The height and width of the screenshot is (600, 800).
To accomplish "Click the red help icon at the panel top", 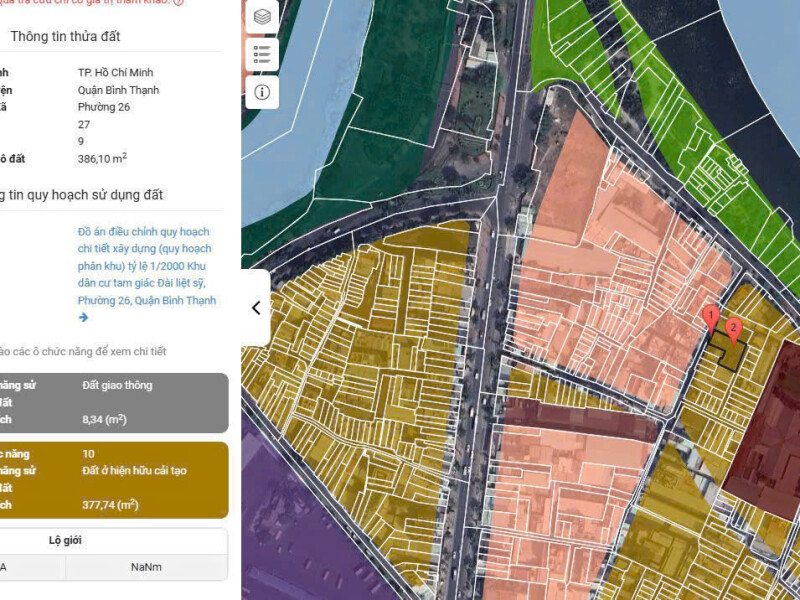I will 178,2.
